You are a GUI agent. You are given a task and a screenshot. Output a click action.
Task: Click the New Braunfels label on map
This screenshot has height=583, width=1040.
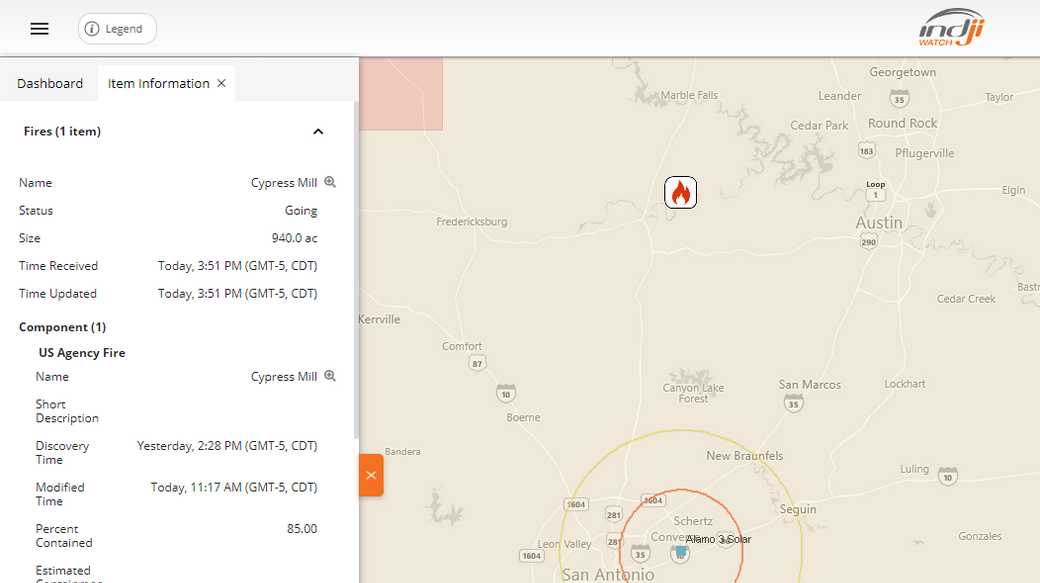click(x=745, y=456)
